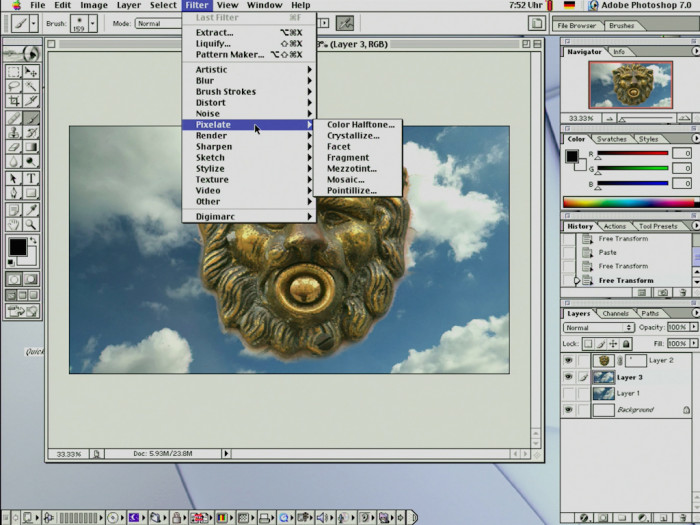Select the Clone Stamp tool
Image resolution: width=700 pixels, height=525 pixels.
pos(14,131)
